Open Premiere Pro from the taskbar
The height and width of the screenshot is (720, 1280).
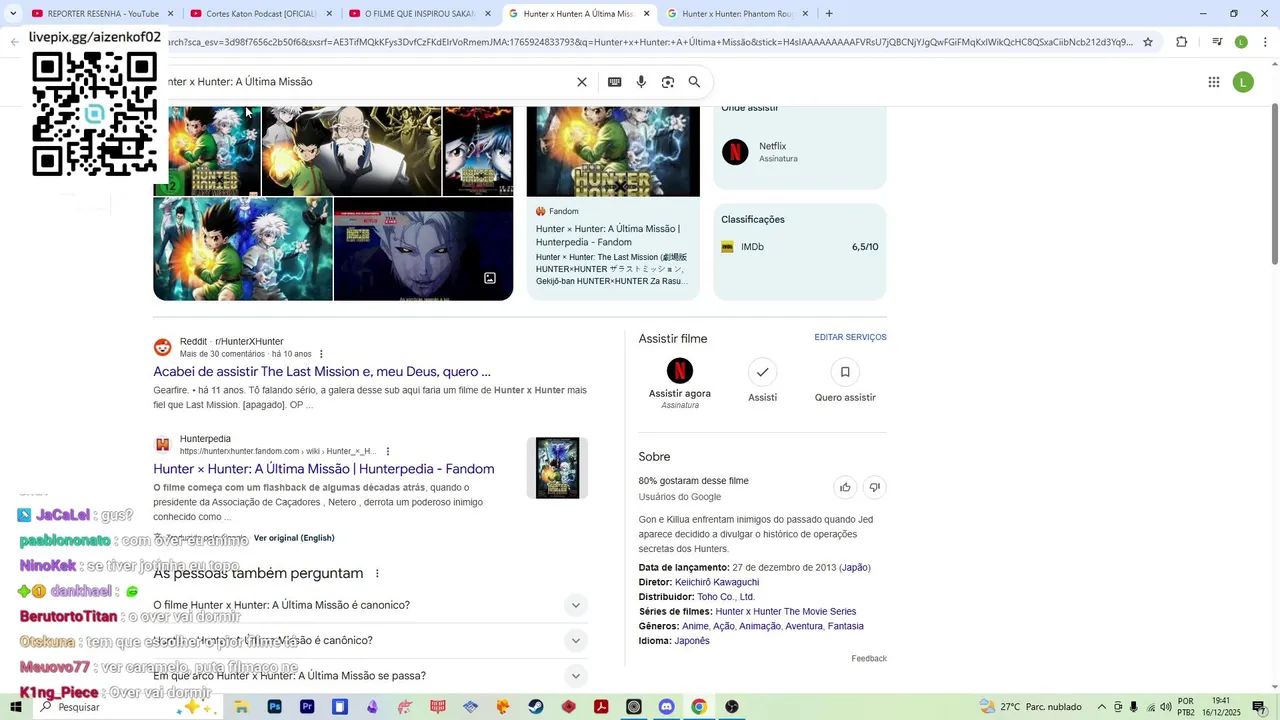point(307,707)
